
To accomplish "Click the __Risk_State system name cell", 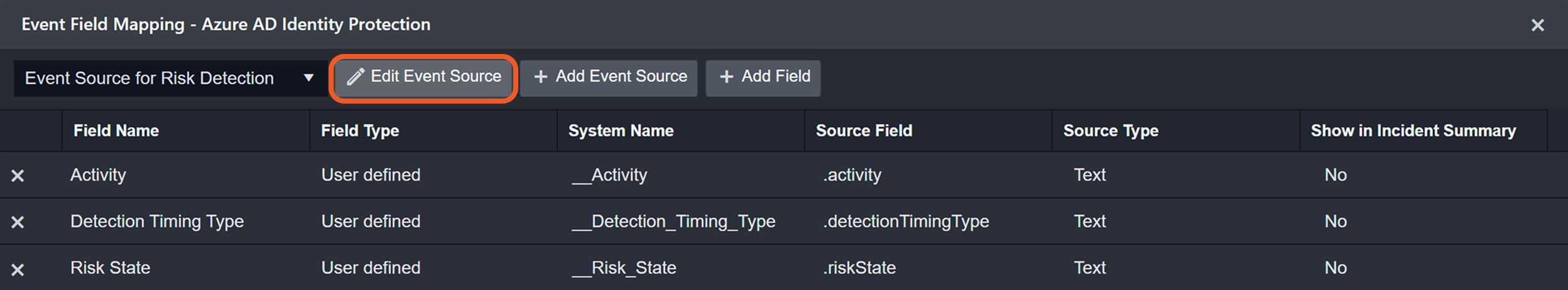I will pos(624,268).
